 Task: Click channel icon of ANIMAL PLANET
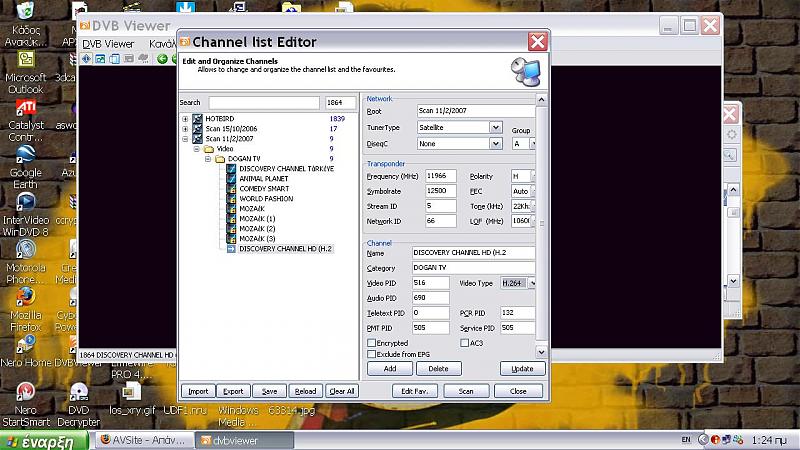coord(231,179)
